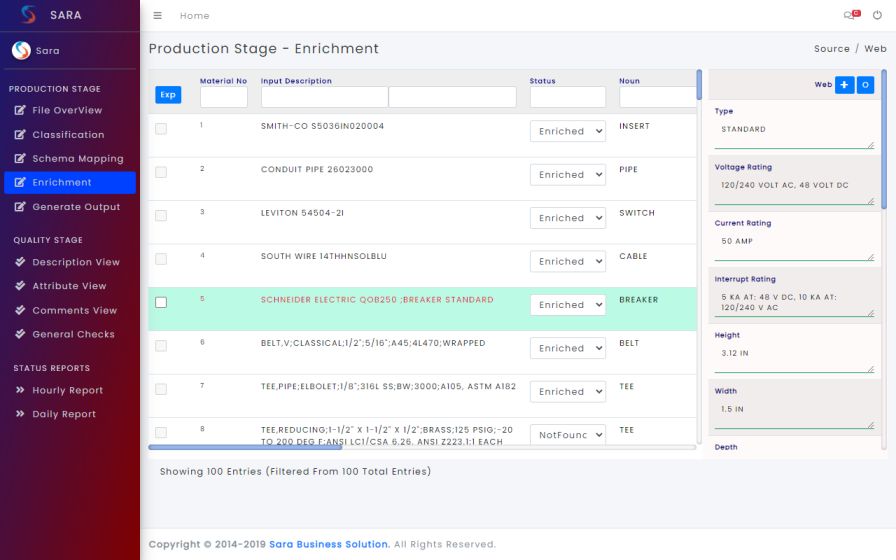This screenshot has width=896, height=560.
Task: Tick checkbox for CONDUIT PIPE 26023000 row
Action: tap(161, 172)
